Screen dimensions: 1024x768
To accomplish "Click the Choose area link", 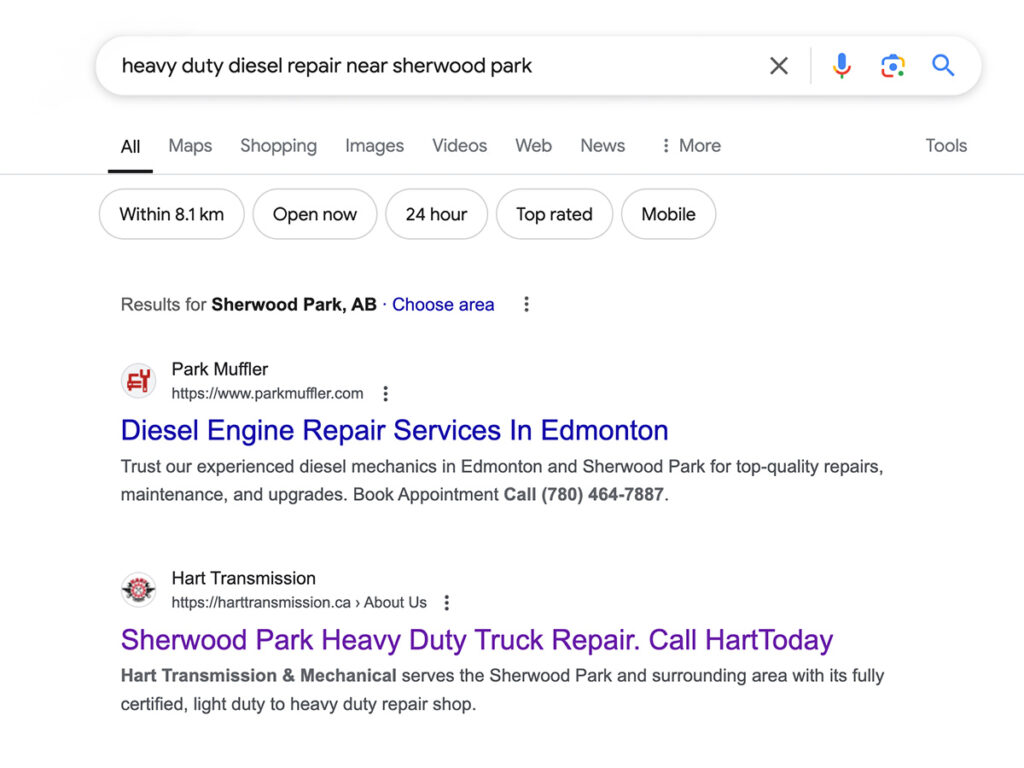I will tap(443, 304).
